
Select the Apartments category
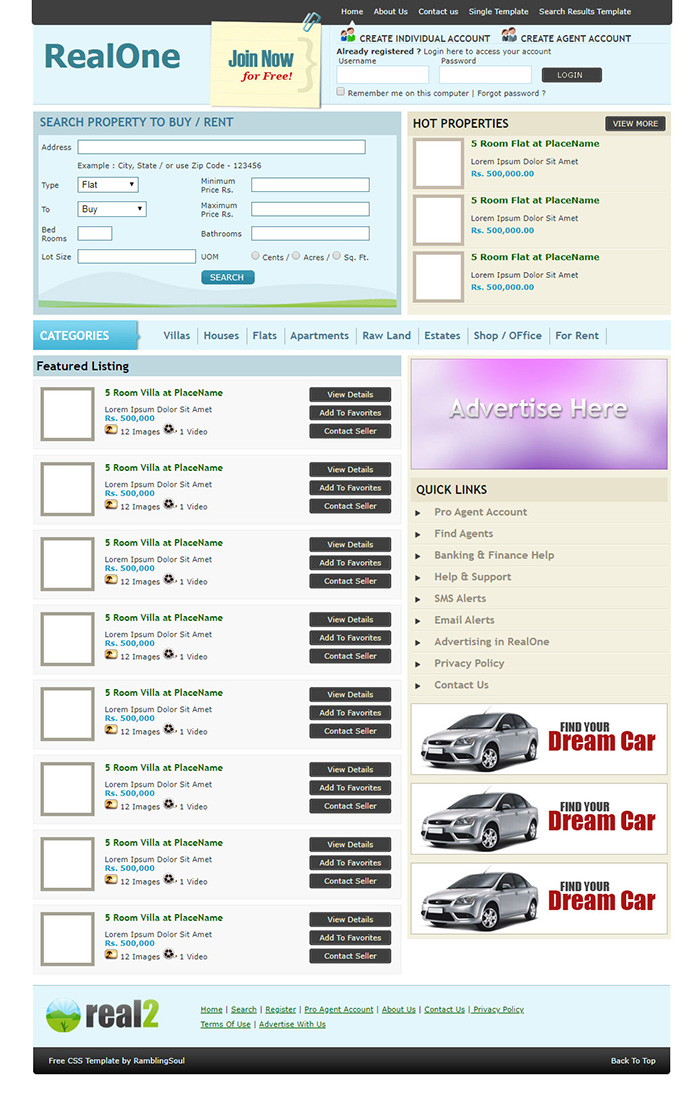(319, 336)
